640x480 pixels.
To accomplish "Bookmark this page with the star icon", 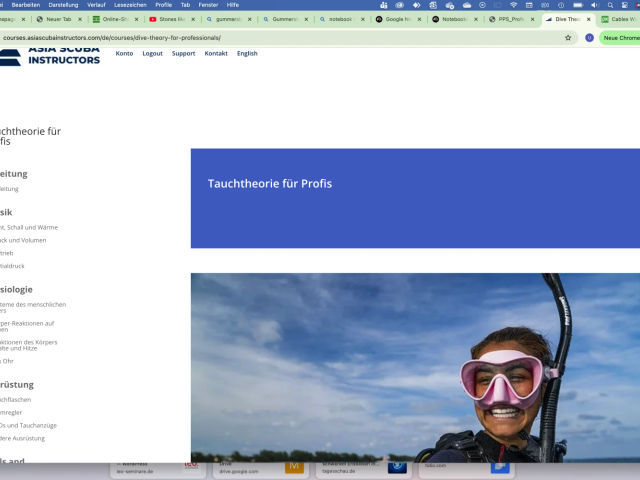I will coord(568,38).
